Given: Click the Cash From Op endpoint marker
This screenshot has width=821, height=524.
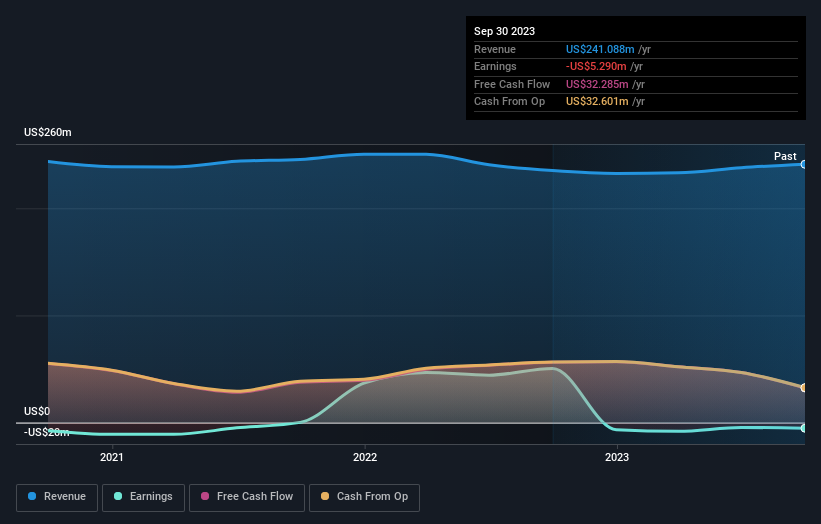Looking at the screenshot, I should (x=803, y=388).
